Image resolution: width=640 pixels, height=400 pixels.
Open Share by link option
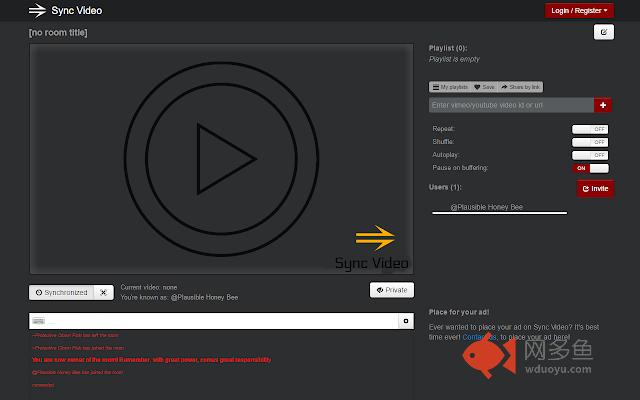(519, 87)
